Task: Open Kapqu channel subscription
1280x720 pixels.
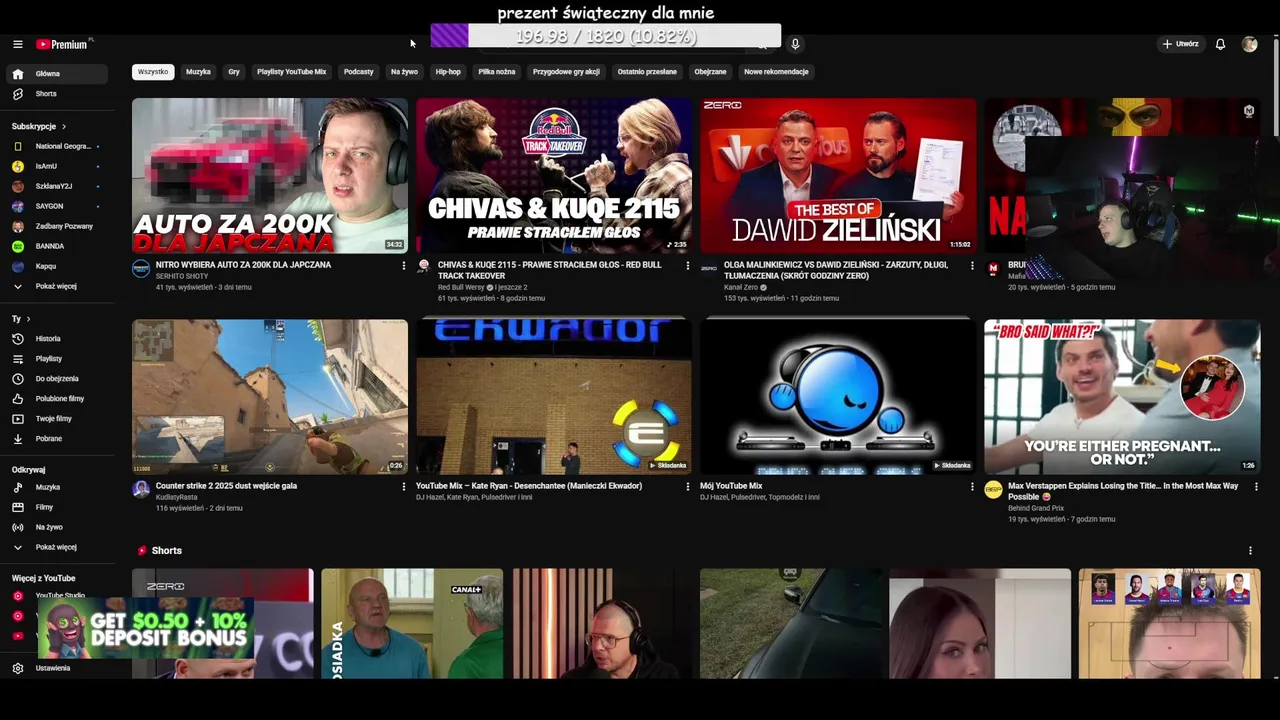Action: 55,266
